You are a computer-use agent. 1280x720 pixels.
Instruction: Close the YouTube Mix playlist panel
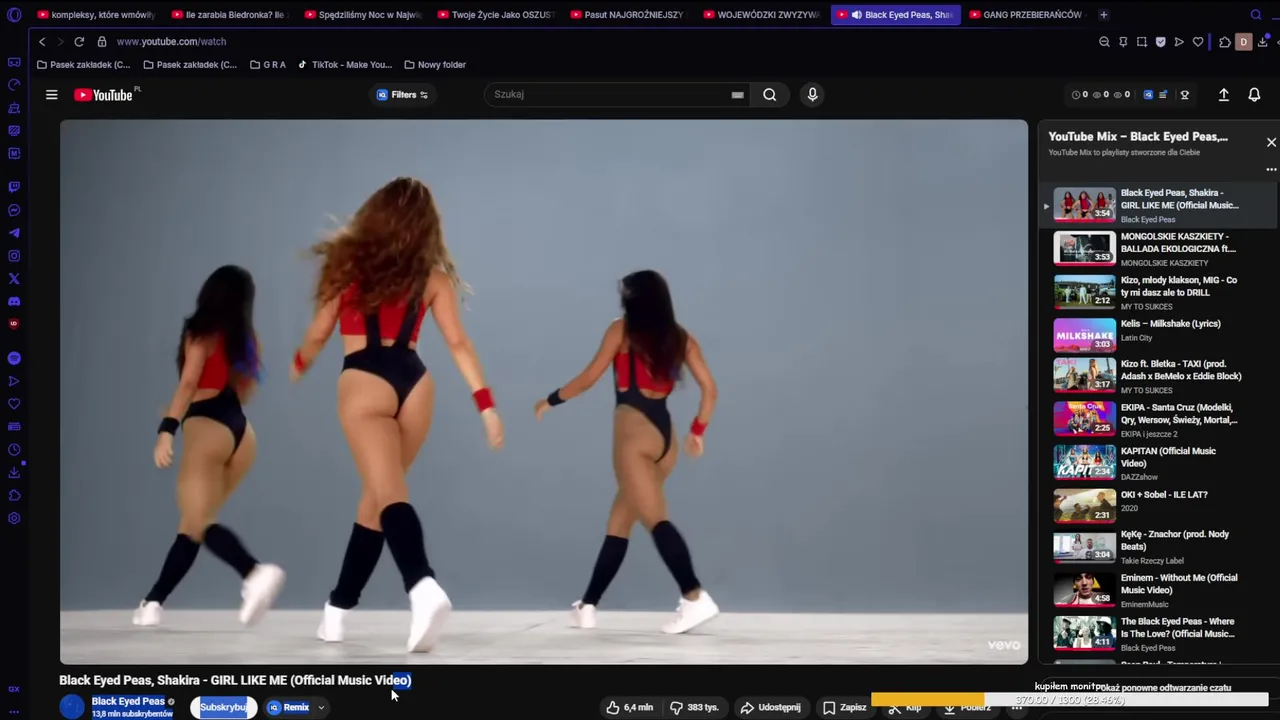point(1271,142)
